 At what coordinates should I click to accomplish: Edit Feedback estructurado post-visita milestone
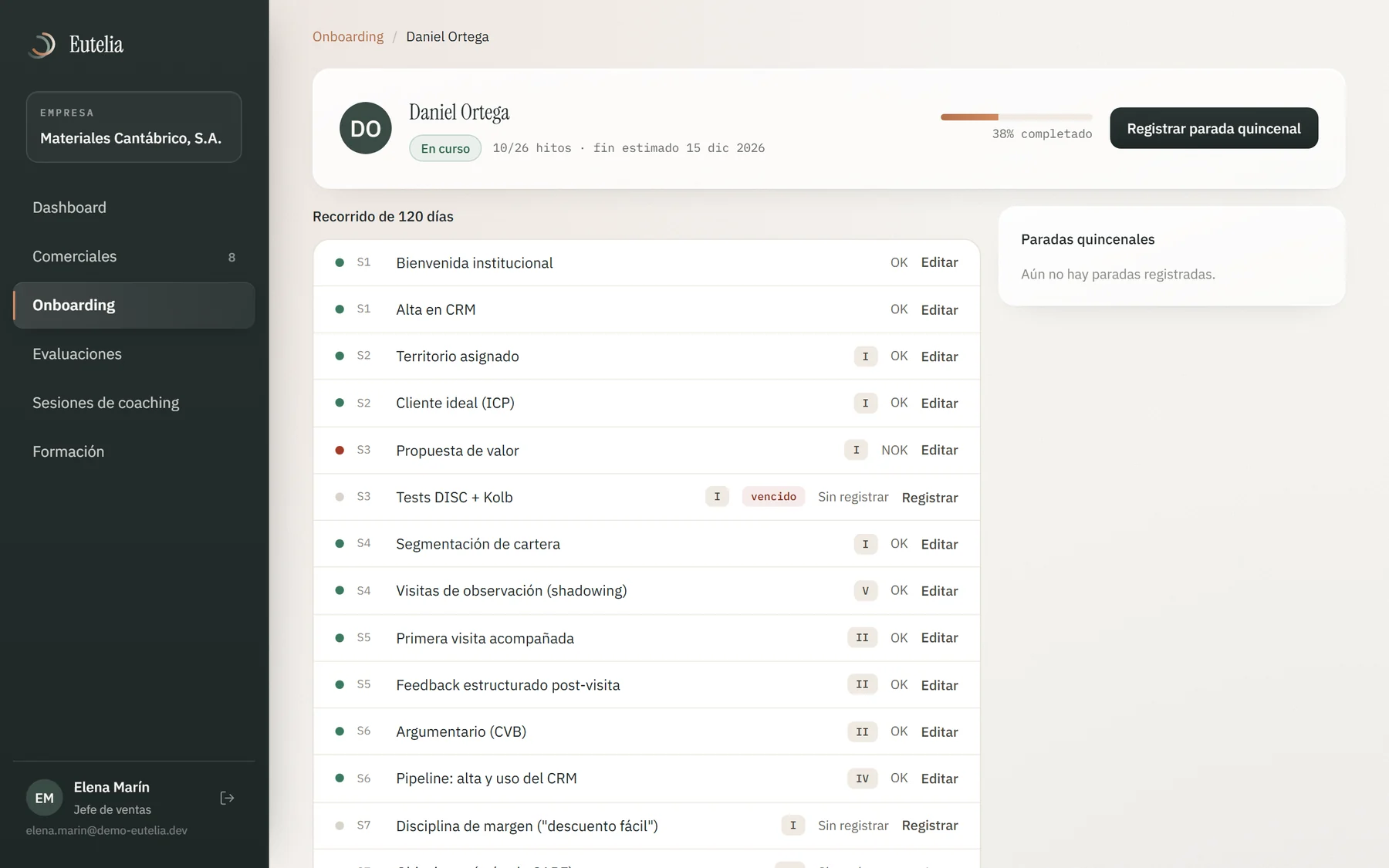939,685
